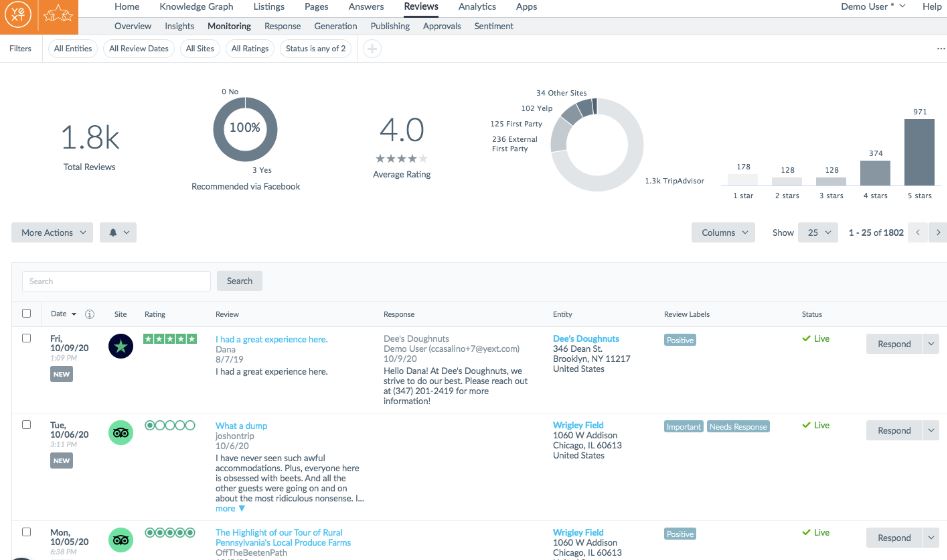Click one-circle rating on 'What a dump' review

coord(170,425)
